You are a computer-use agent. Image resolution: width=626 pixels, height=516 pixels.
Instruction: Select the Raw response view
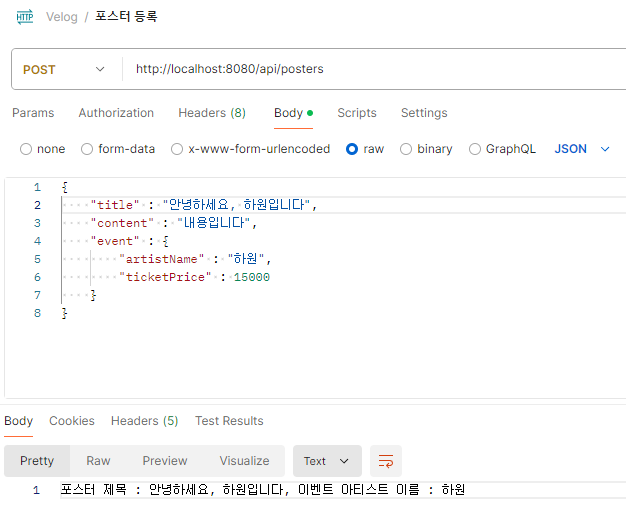(98, 461)
